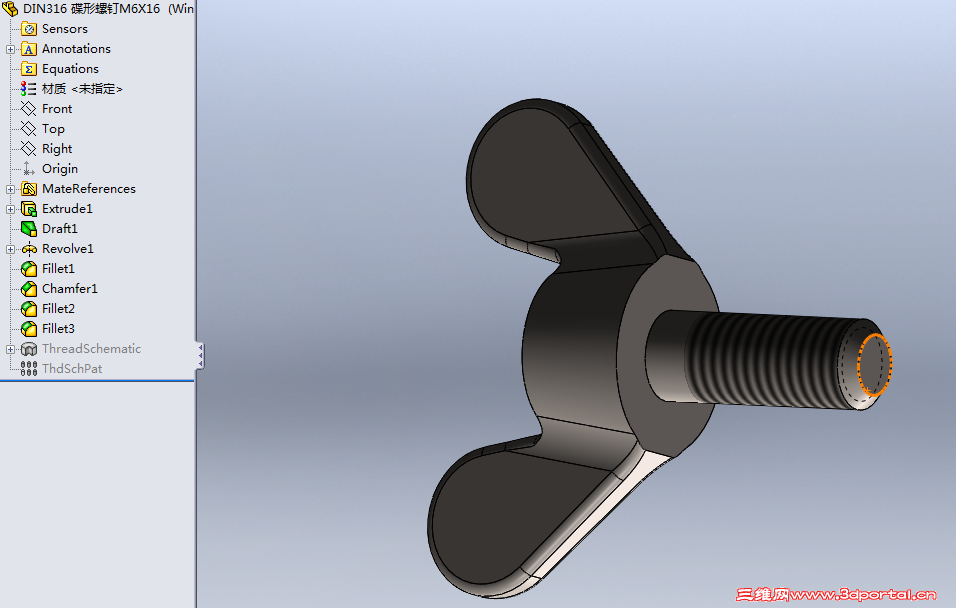Select the Fillet1 label
The width and height of the screenshot is (956, 608).
coord(58,269)
